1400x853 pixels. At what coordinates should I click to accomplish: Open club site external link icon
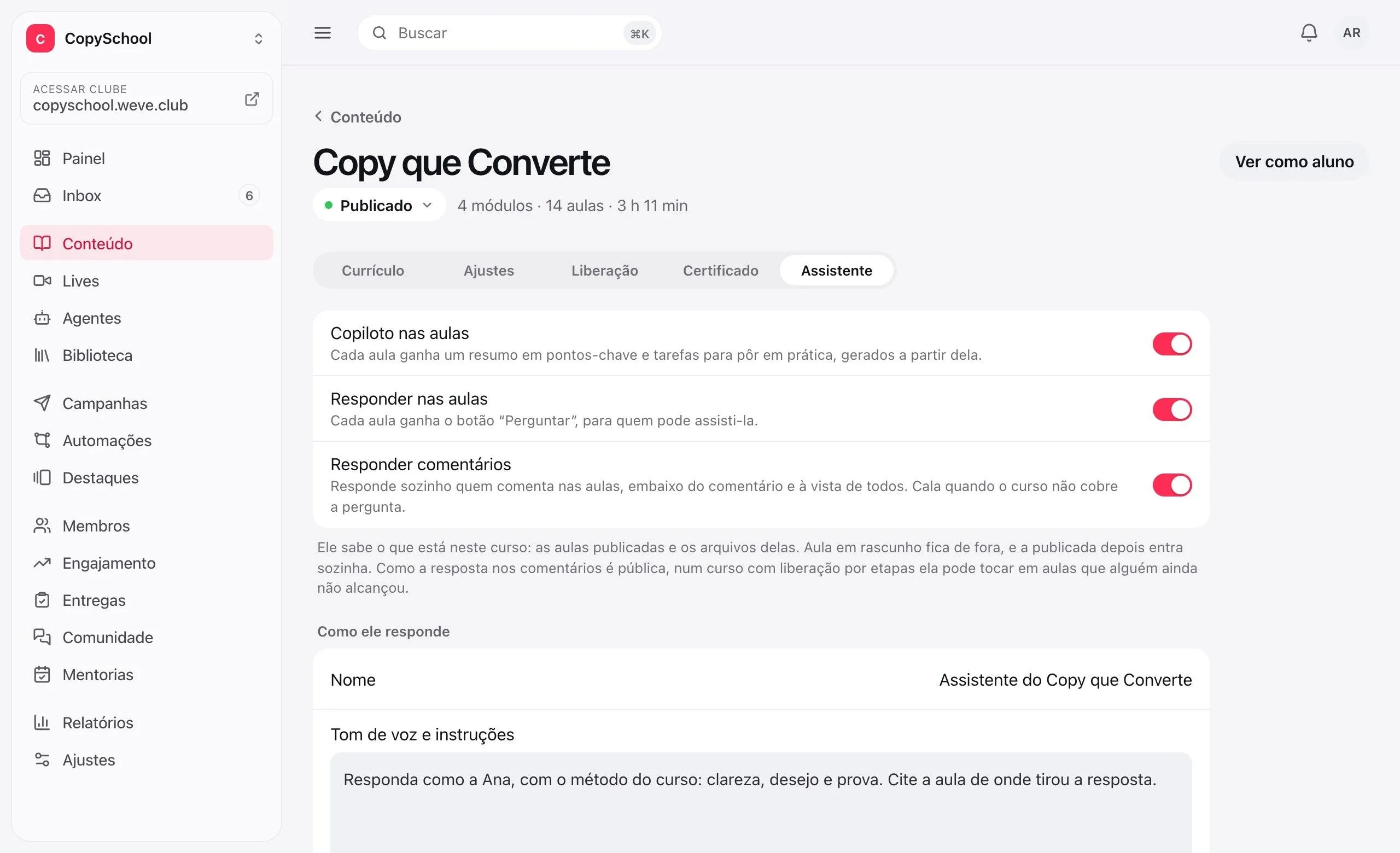pyautogui.click(x=252, y=99)
